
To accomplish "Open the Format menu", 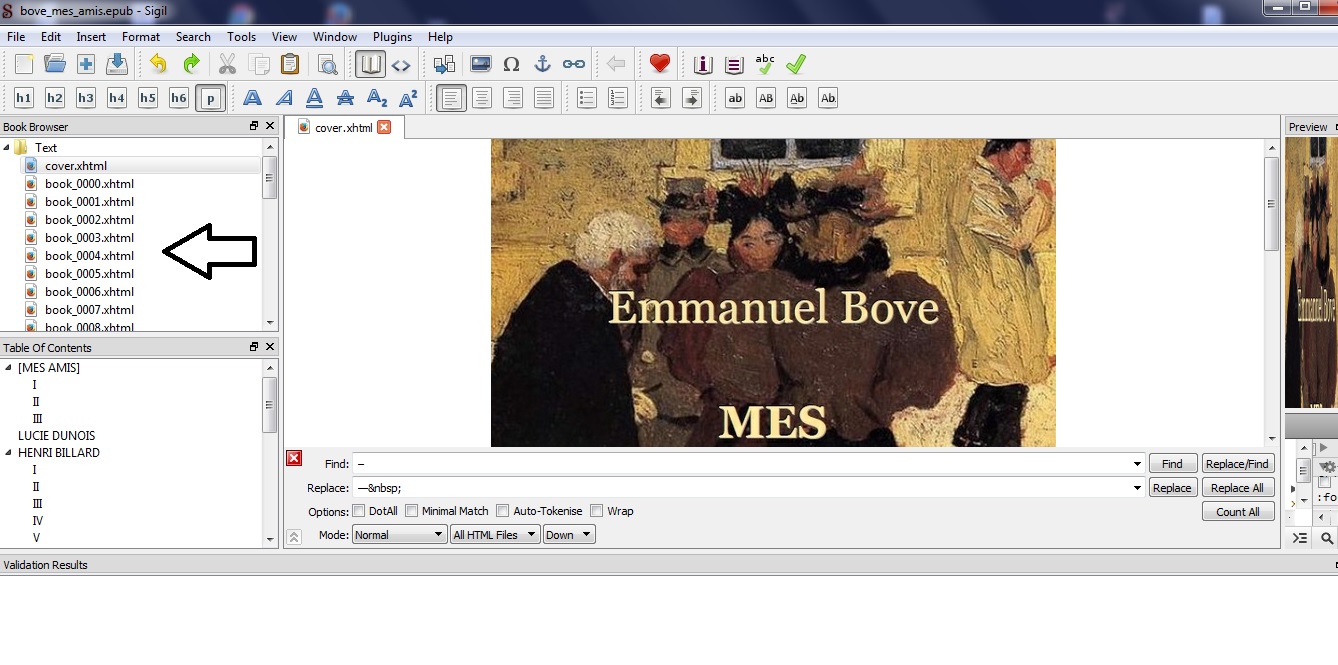I will tap(141, 37).
